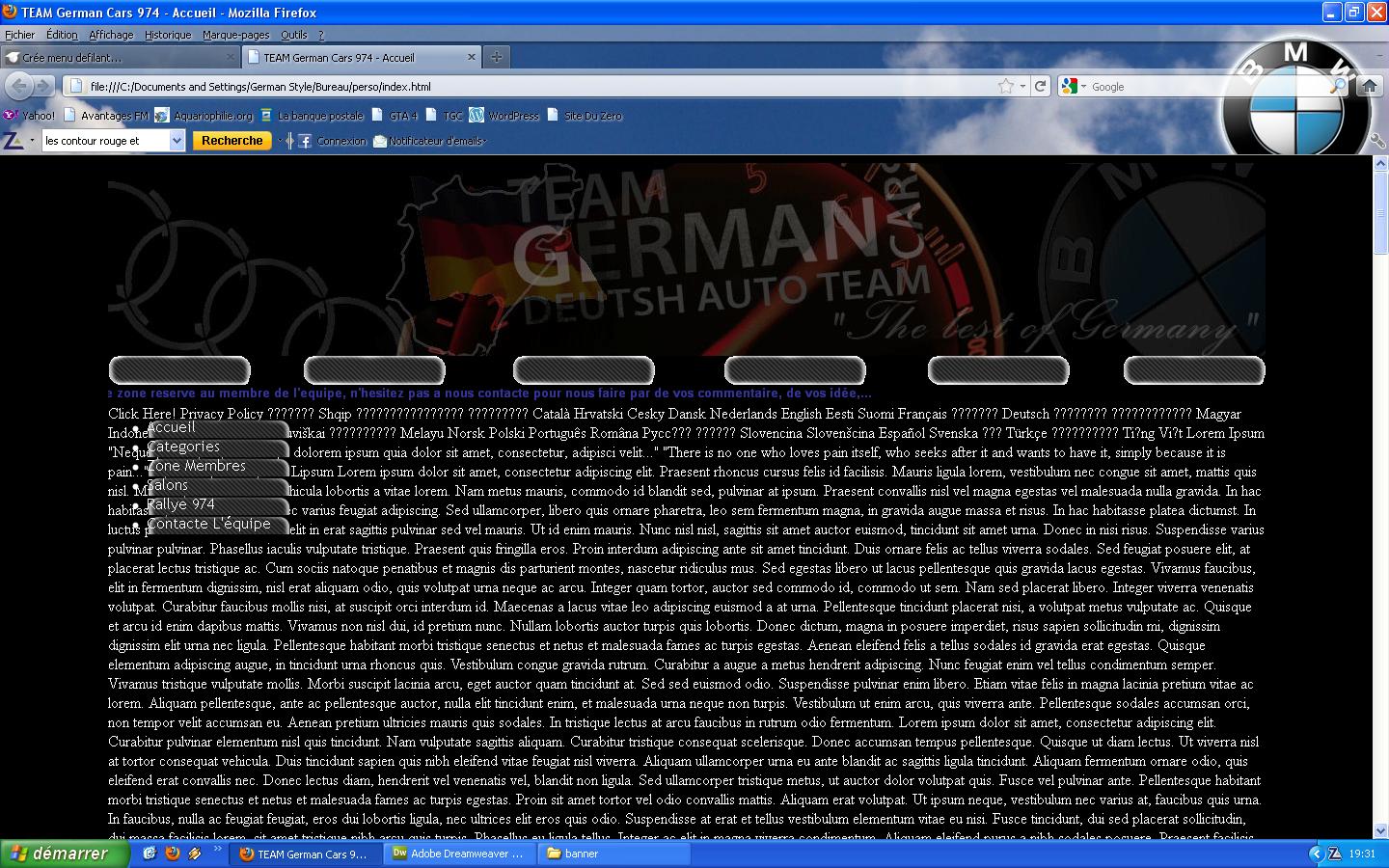
Task: Bookmark this page with the star icon
Action: click(1006, 86)
